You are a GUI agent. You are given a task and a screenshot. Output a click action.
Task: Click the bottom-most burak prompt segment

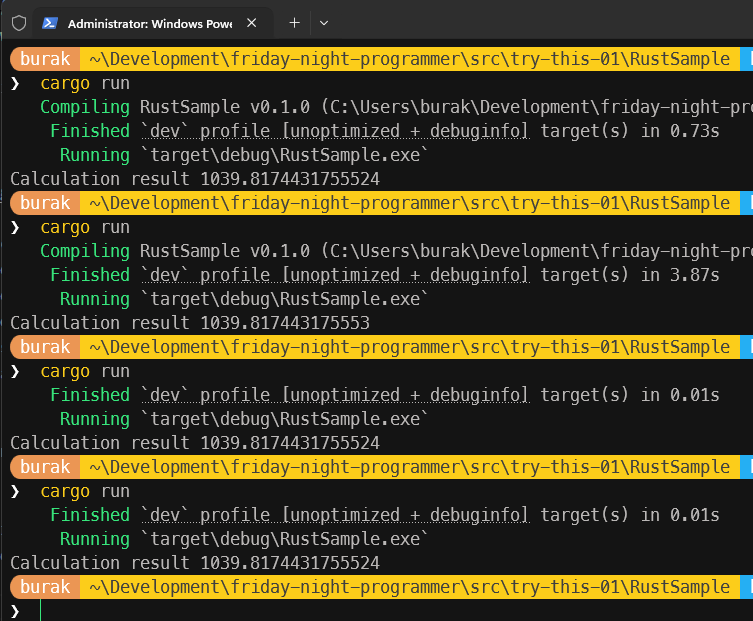[x=45, y=587]
